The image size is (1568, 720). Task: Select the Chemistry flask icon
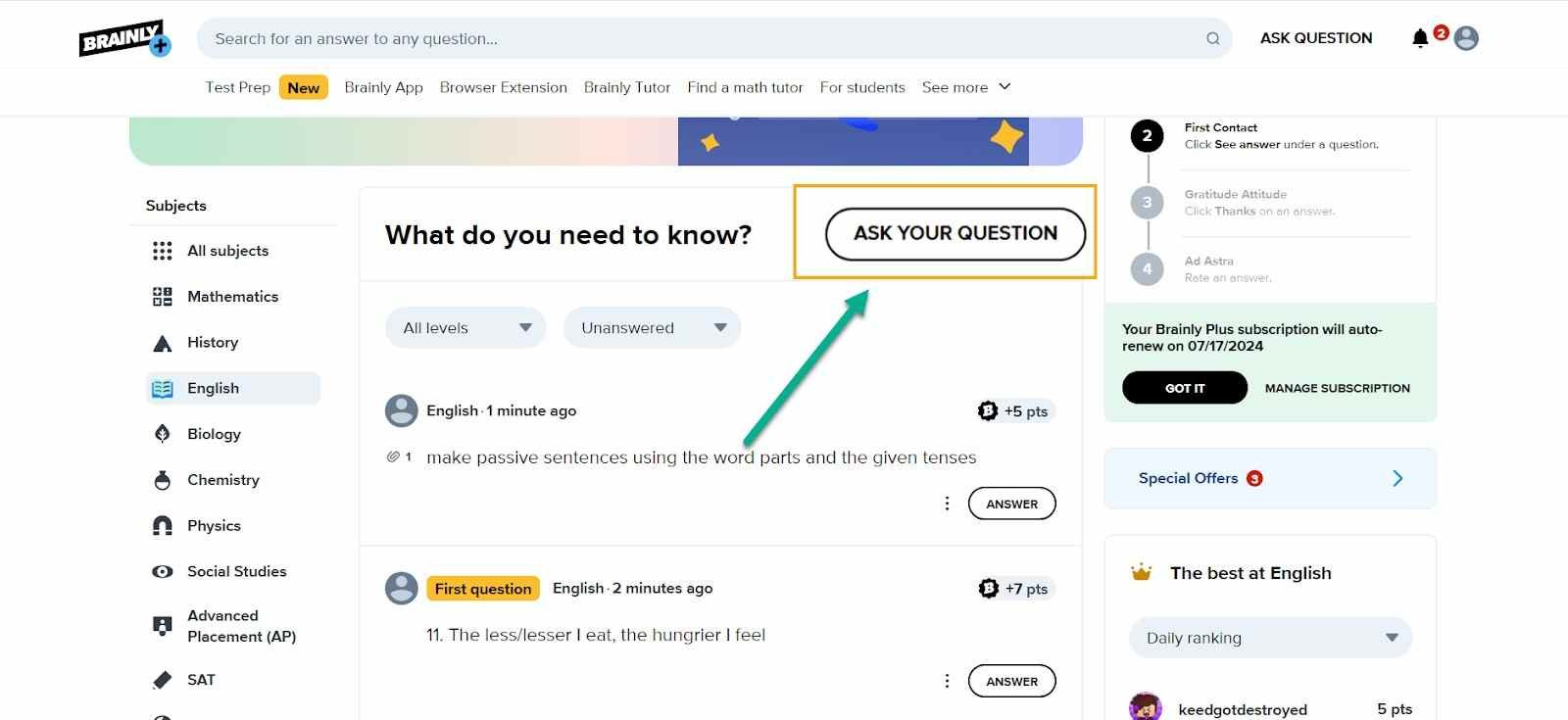pyautogui.click(x=163, y=480)
